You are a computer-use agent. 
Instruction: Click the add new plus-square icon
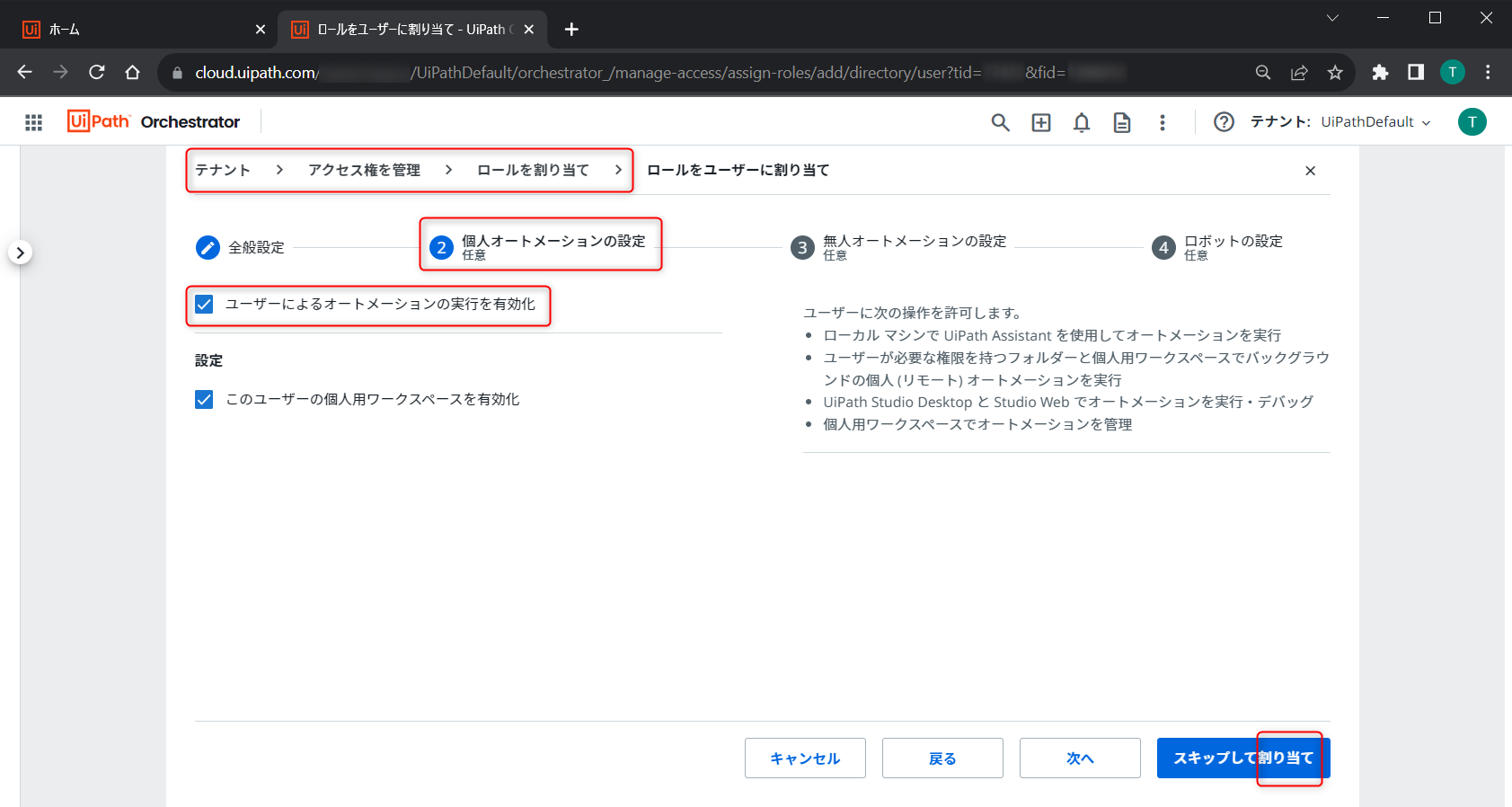pos(1041,122)
